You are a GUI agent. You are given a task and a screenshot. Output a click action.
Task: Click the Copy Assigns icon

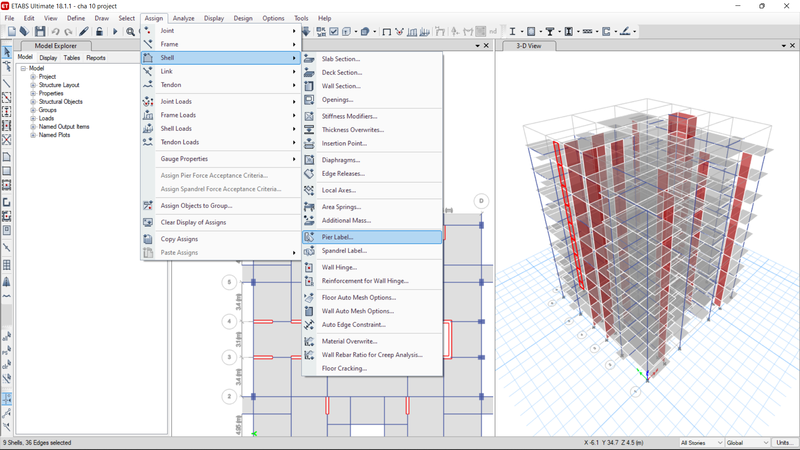pos(148,239)
